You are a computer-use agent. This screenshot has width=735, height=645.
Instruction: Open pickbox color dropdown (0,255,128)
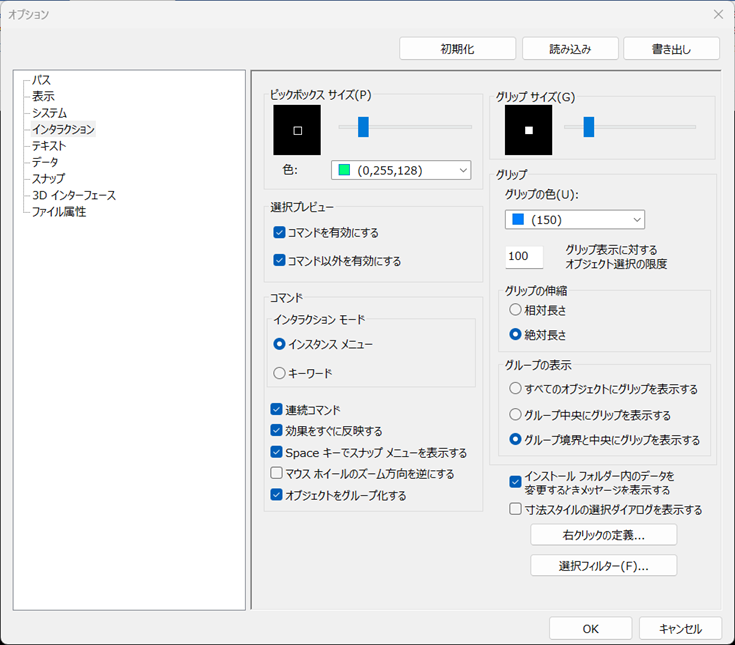[401, 170]
